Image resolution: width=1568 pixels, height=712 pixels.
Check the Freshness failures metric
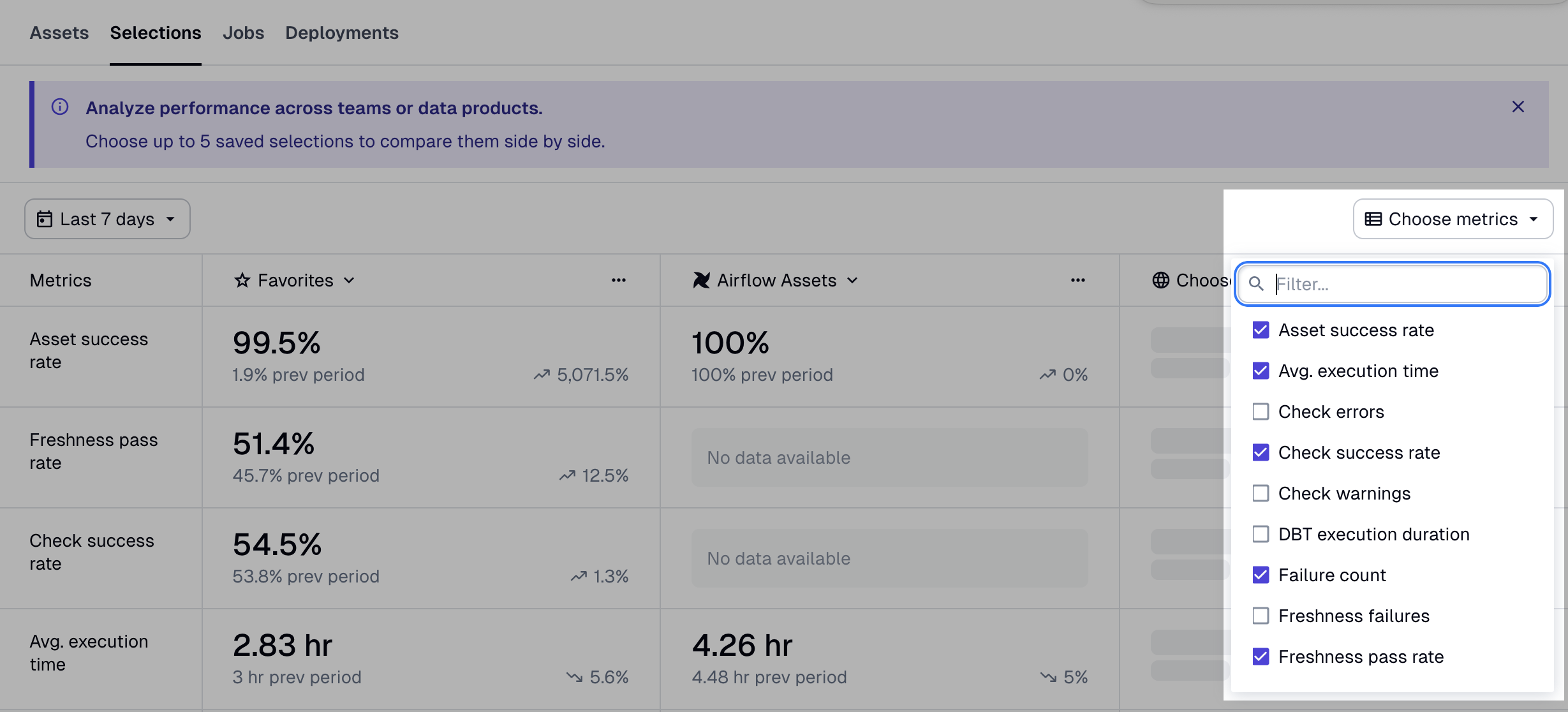tap(1261, 615)
